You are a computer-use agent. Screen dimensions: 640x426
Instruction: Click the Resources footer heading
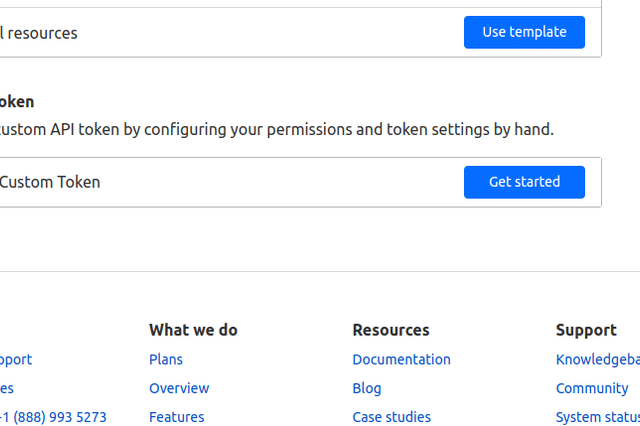tap(390, 330)
